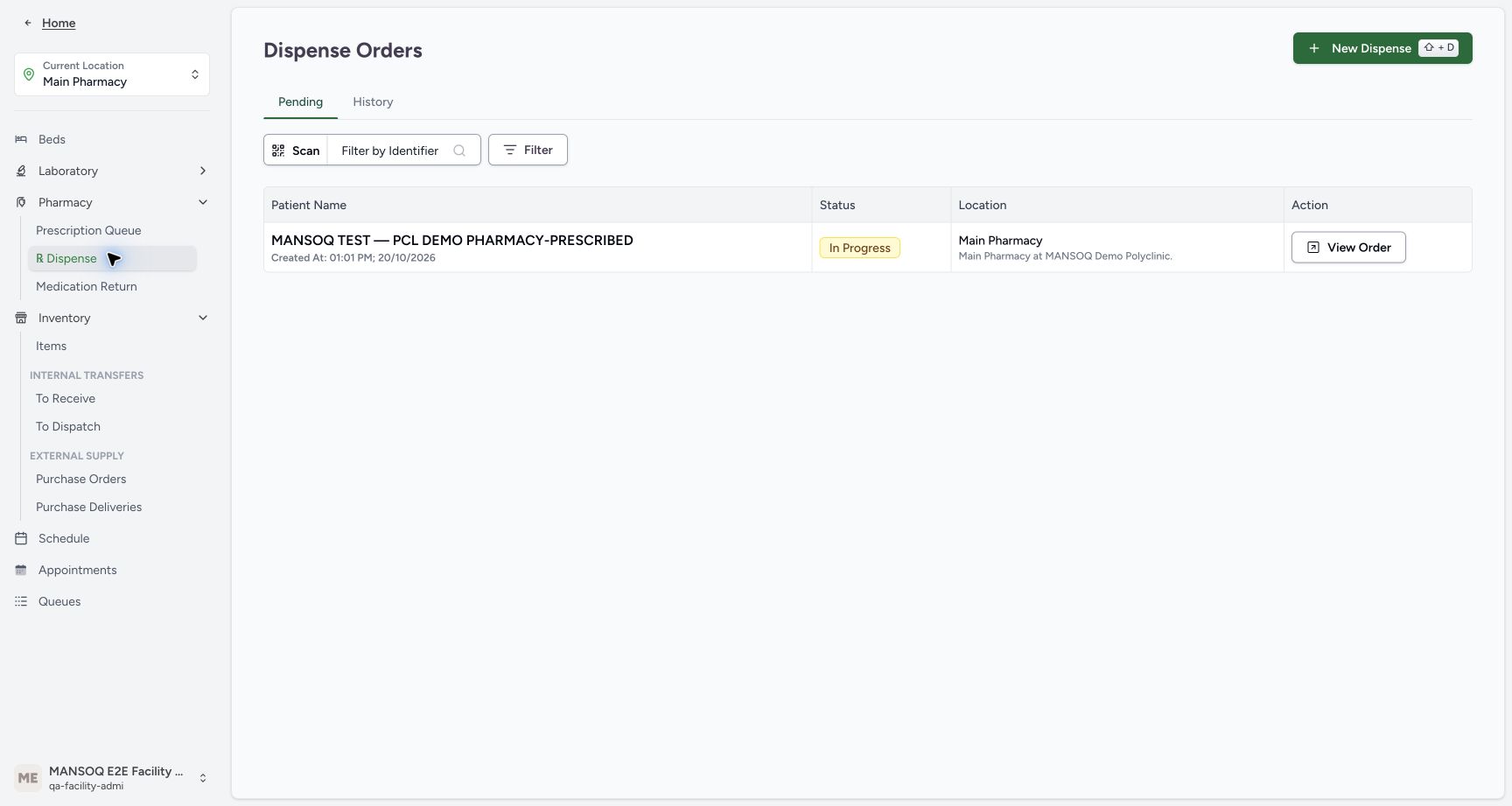Click the ME user avatar

click(x=28, y=778)
